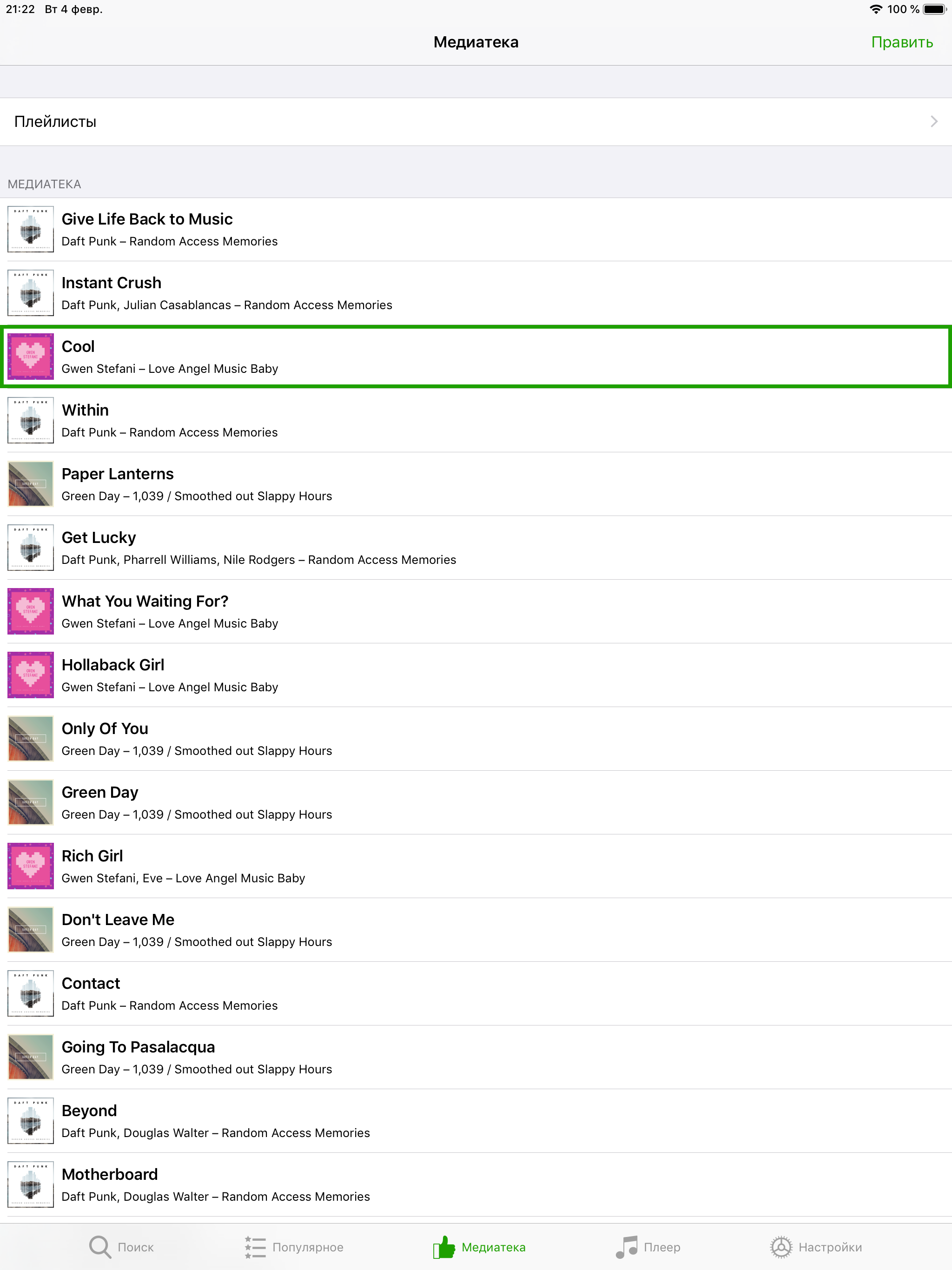The height and width of the screenshot is (1270, 952).
Task: Select the song titled Contact
Action: coord(91,984)
